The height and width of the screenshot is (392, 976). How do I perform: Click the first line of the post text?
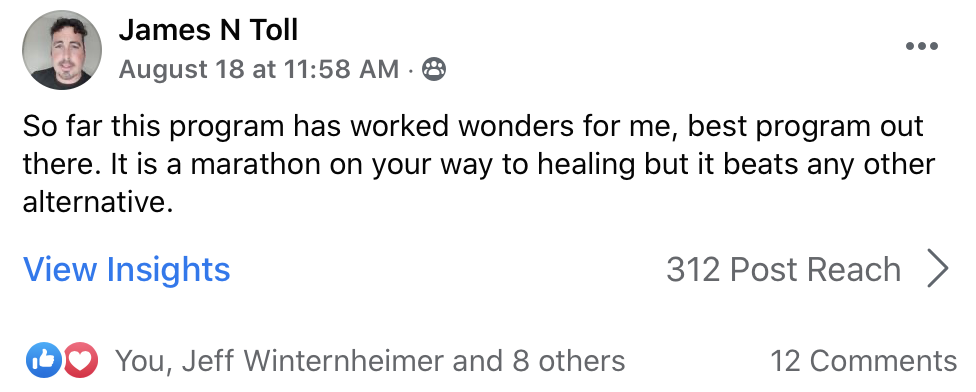click(x=473, y=127)
